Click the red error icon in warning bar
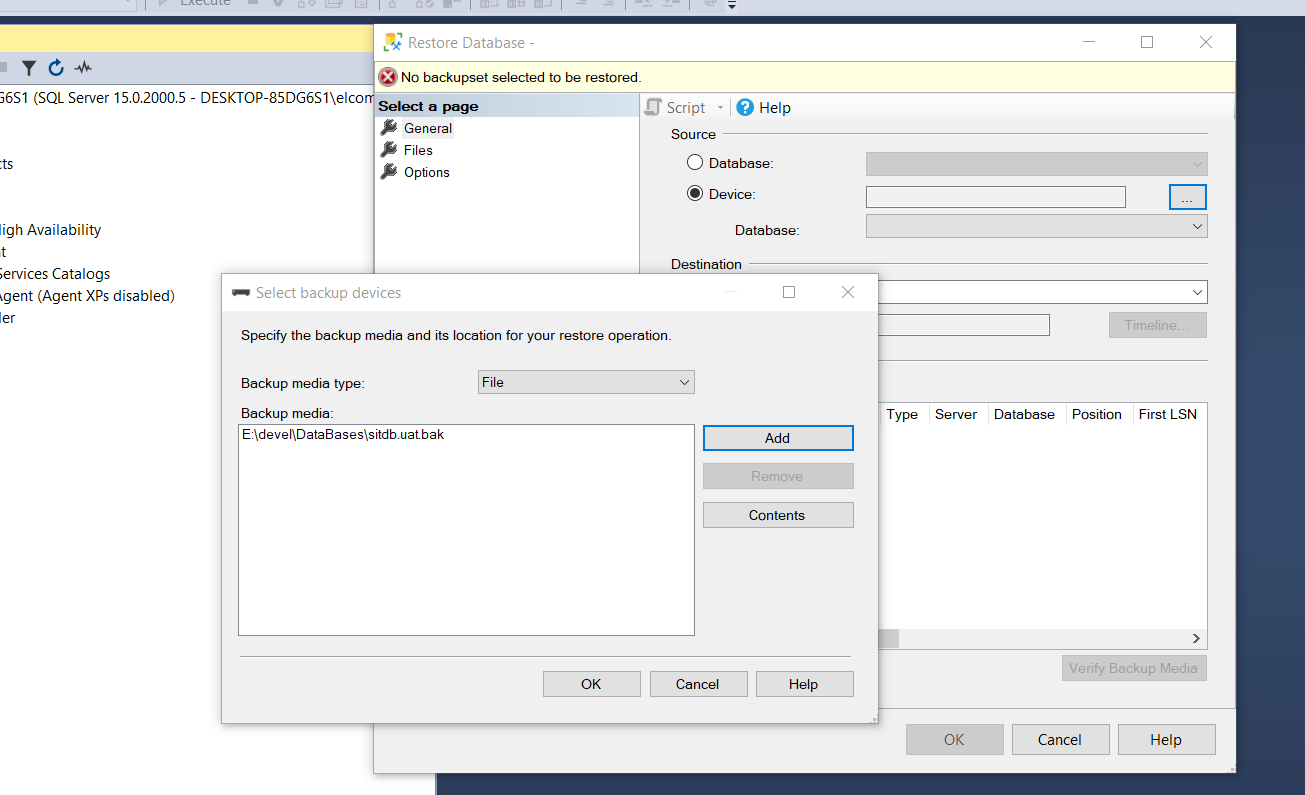Viewport: 1305px width, 795px height. pyautogui.click(x=388, y=77)
